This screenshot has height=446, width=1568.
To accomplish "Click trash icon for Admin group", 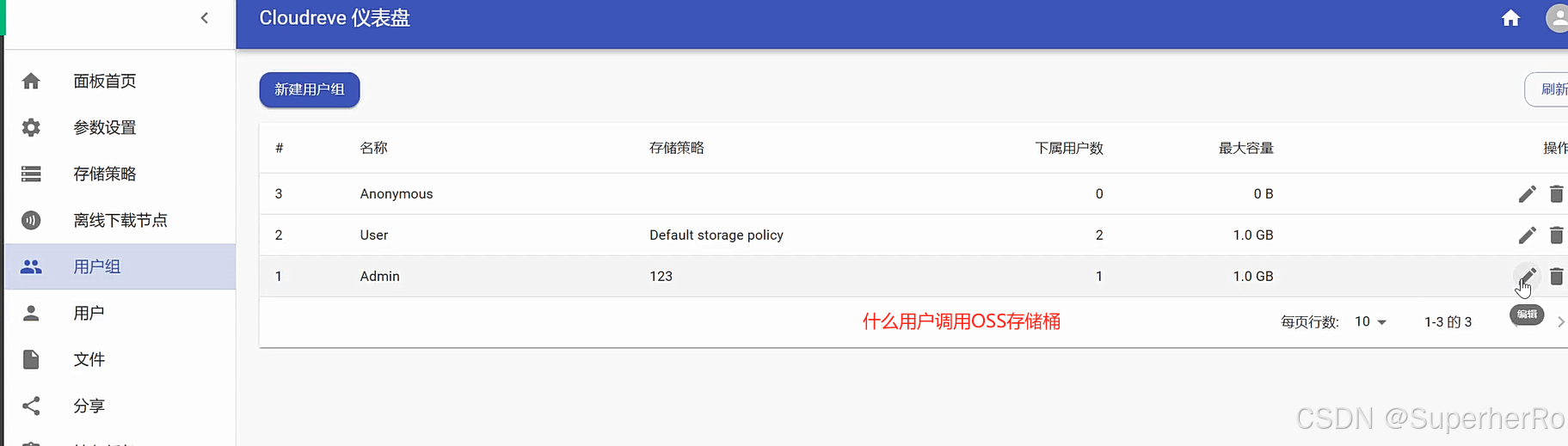I will pos(1556,277).
